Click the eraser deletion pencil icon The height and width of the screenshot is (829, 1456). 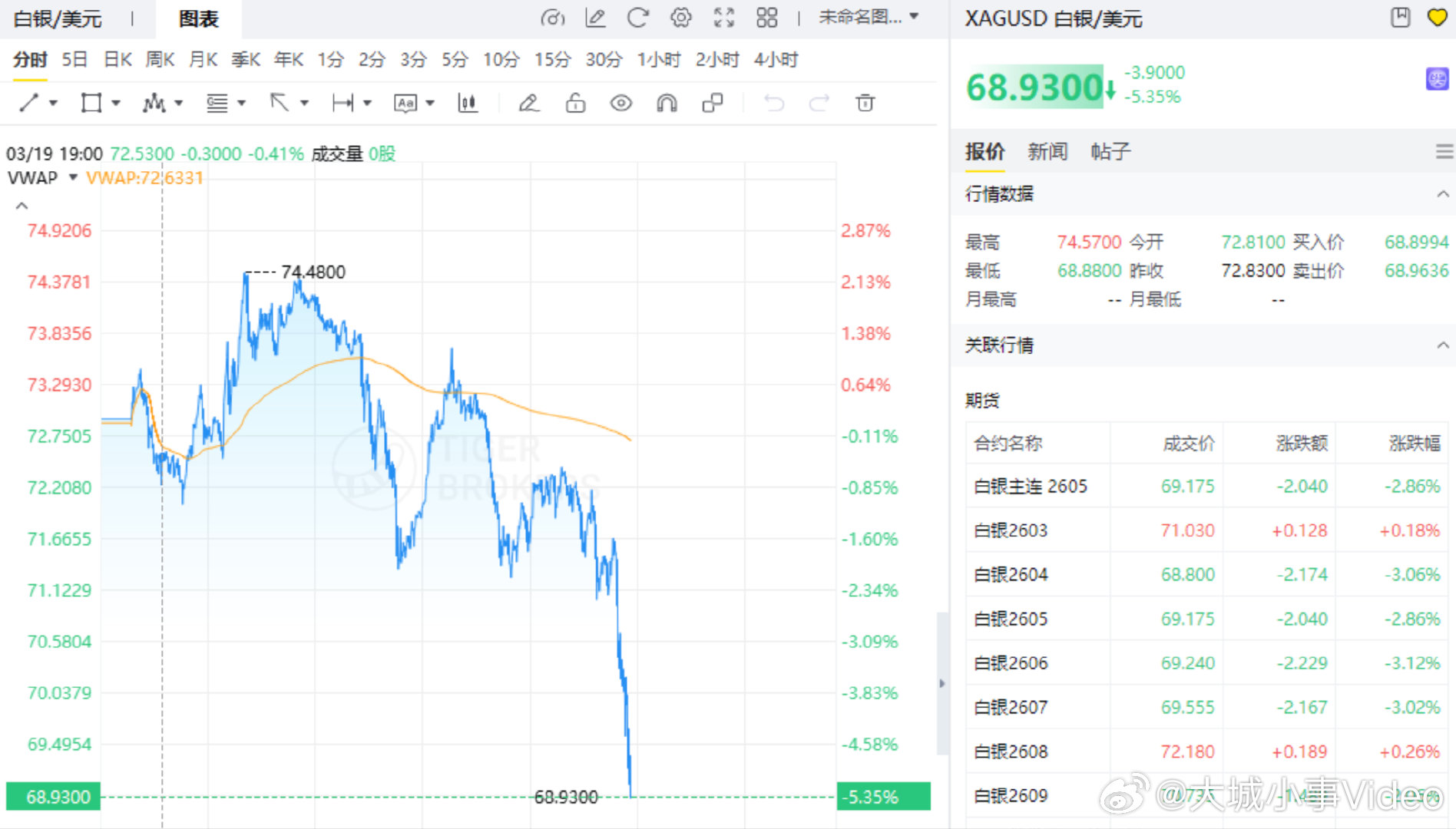[528, 102]
